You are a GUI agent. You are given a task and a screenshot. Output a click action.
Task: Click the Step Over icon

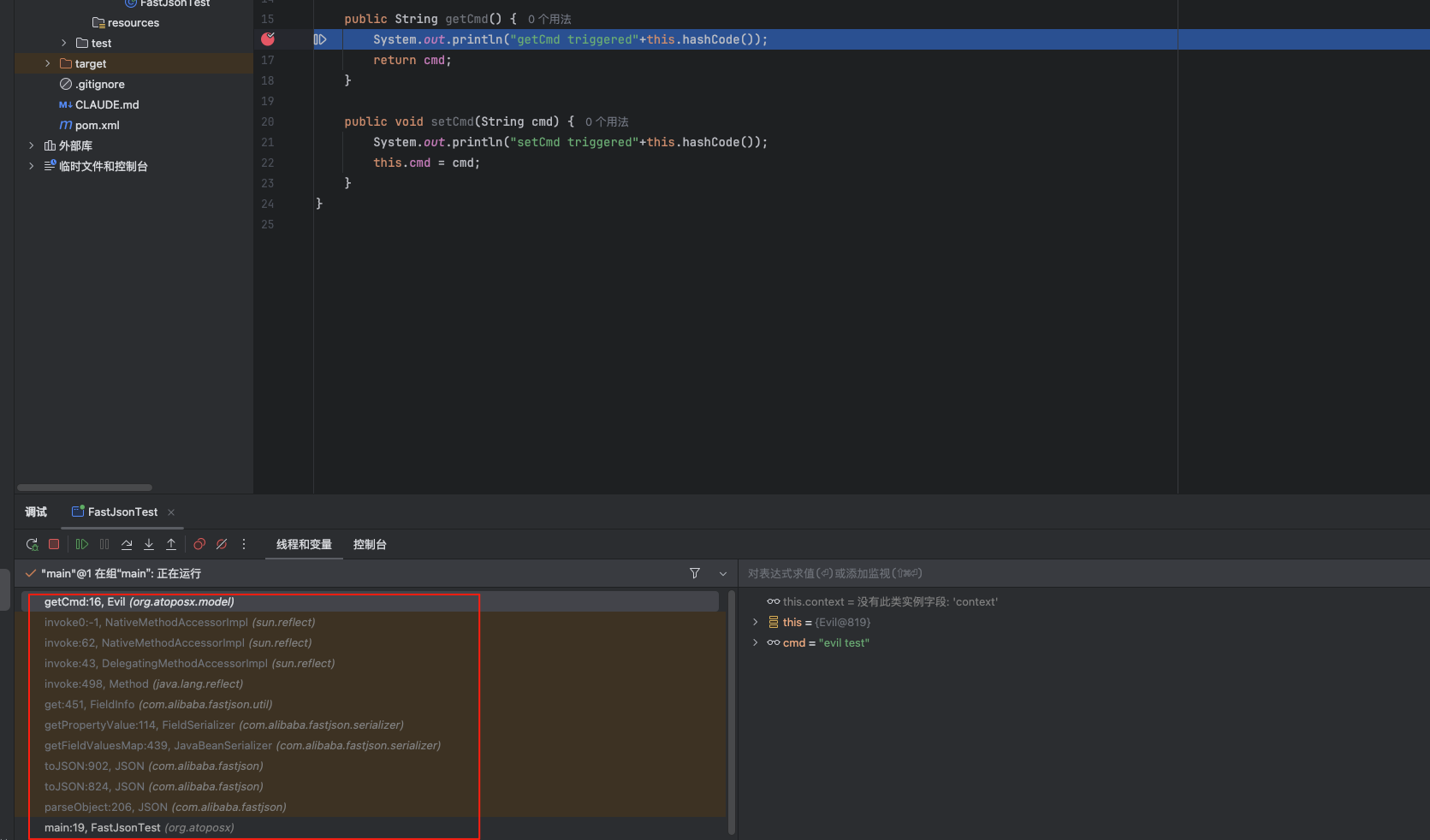(127, 544)
